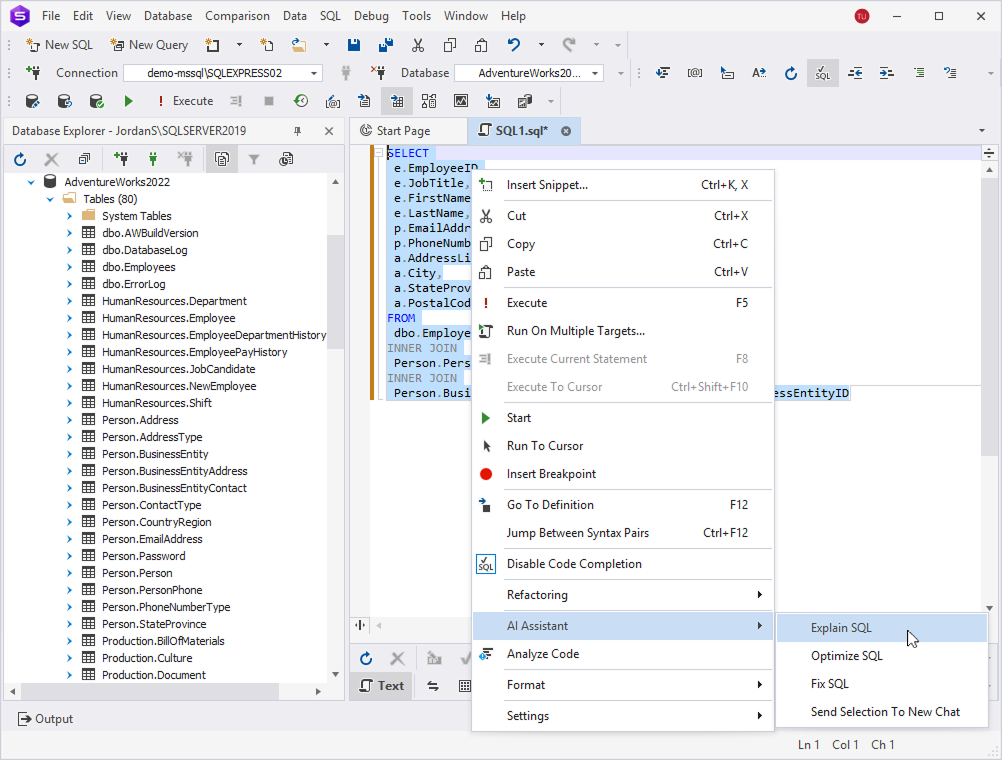Image resolution: width=1002 pixels, height=760 pixels.
Task: Click New SQL toolbar button
Action: (59, 45)
